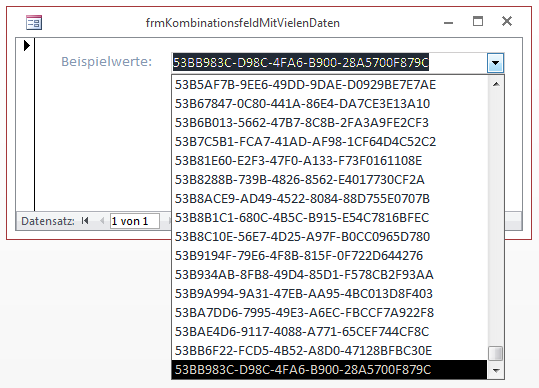This screenshot has width=539, height=388.
Task: Click the scrollbar thumb in dropdown list
Action: click(x=496, y=353)
